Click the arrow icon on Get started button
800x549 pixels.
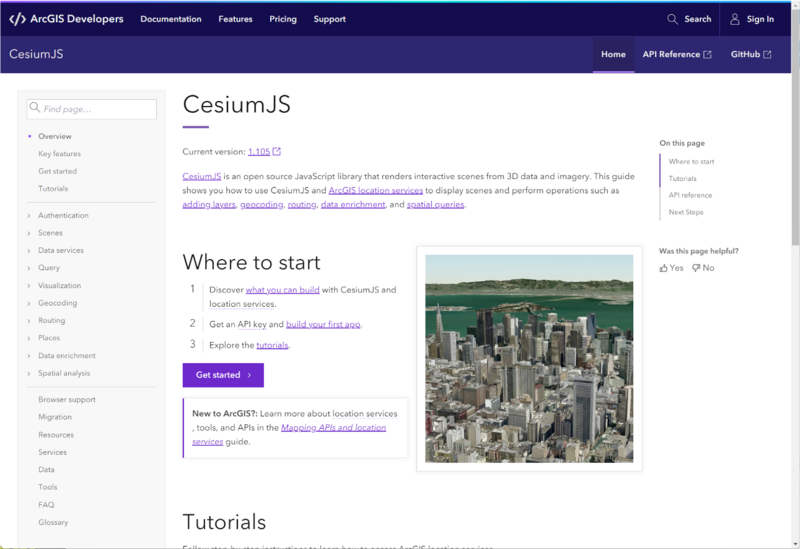coord(249,375)
